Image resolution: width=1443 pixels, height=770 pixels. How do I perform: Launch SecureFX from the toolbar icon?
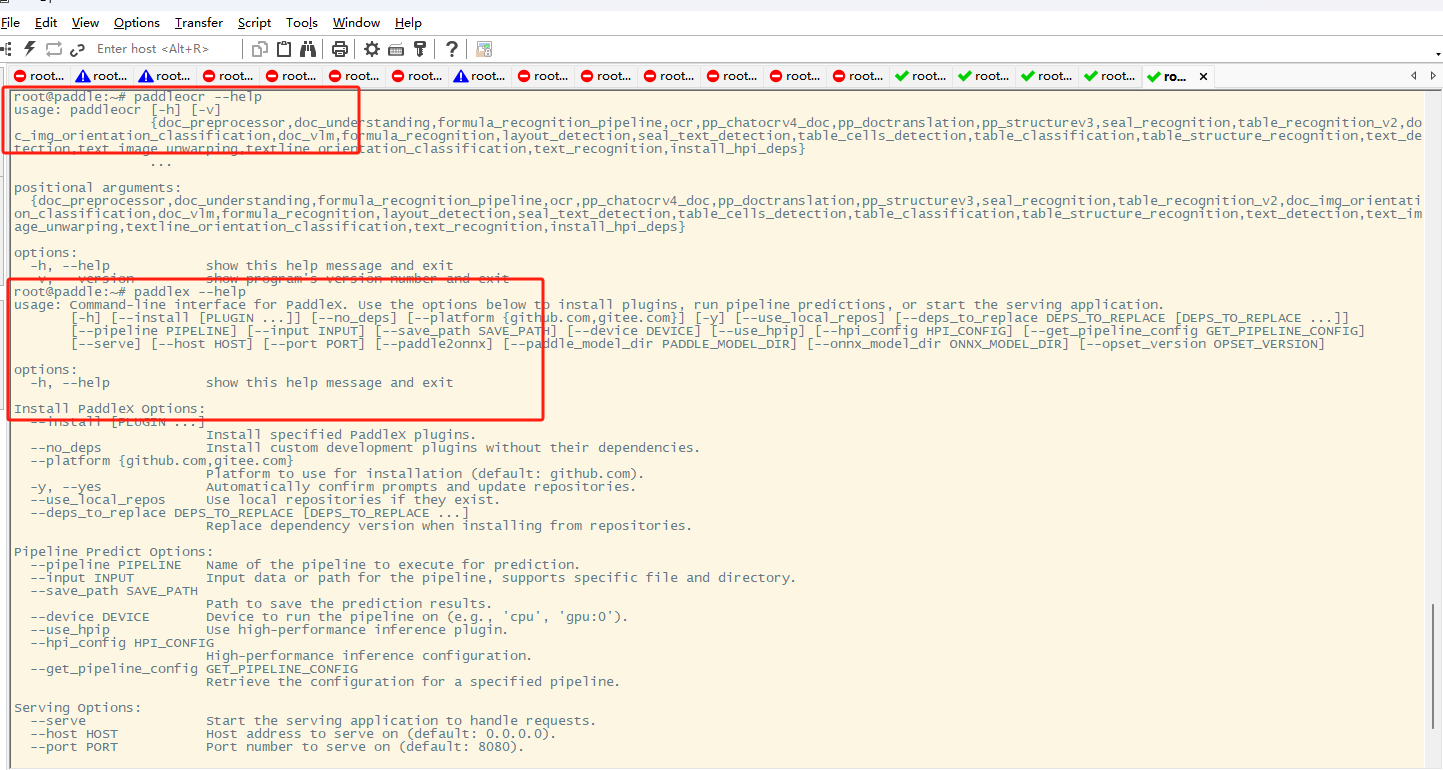tap(484, 48)
